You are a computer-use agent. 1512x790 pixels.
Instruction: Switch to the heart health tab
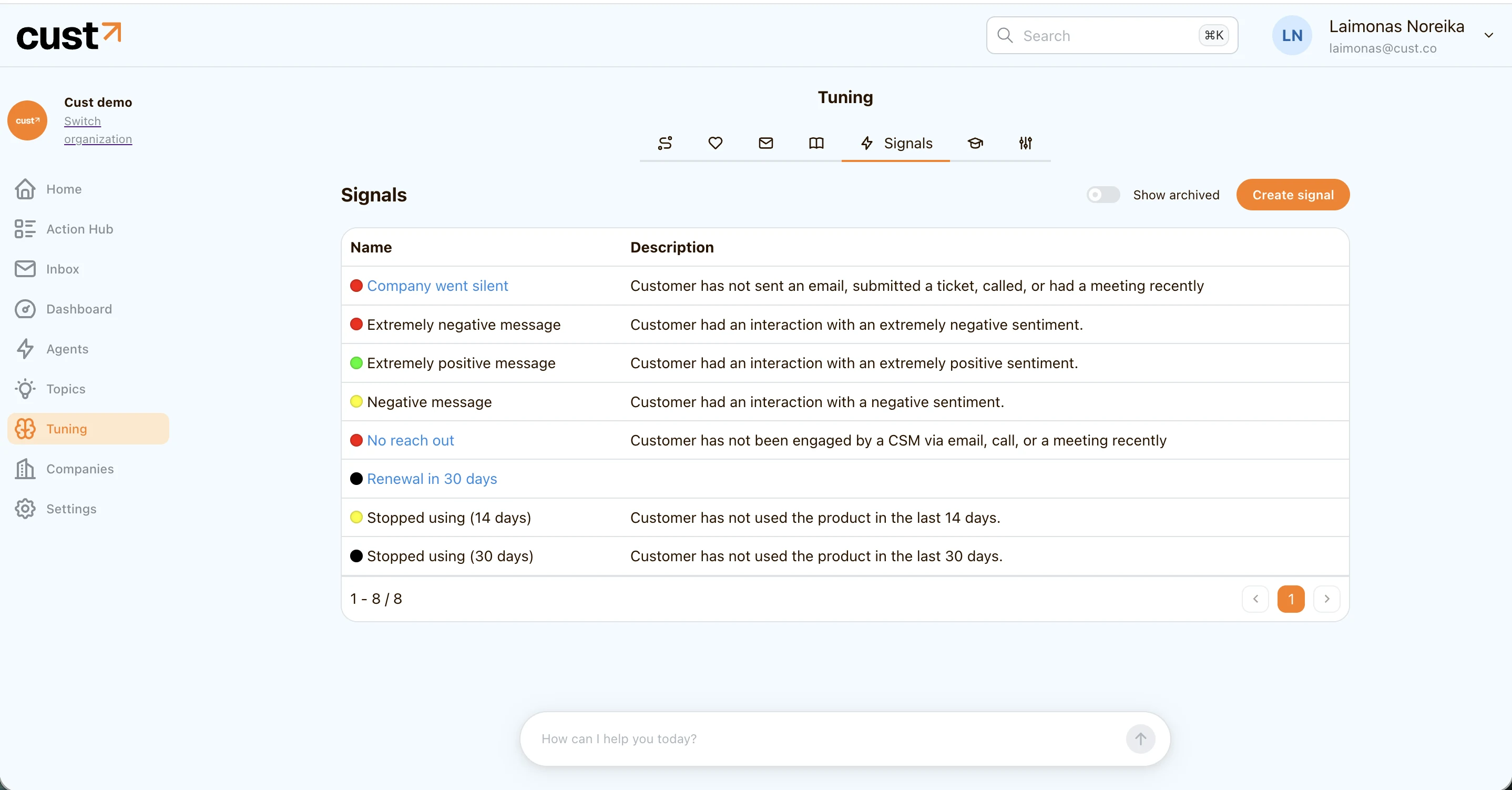pos(716,143)
